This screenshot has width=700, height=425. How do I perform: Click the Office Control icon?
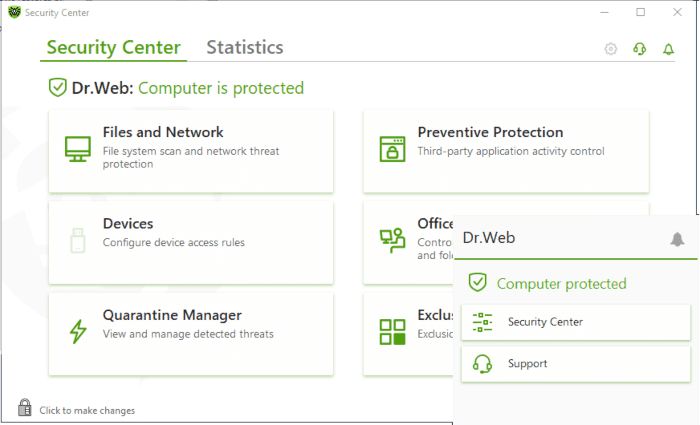(x=392, y=239)
